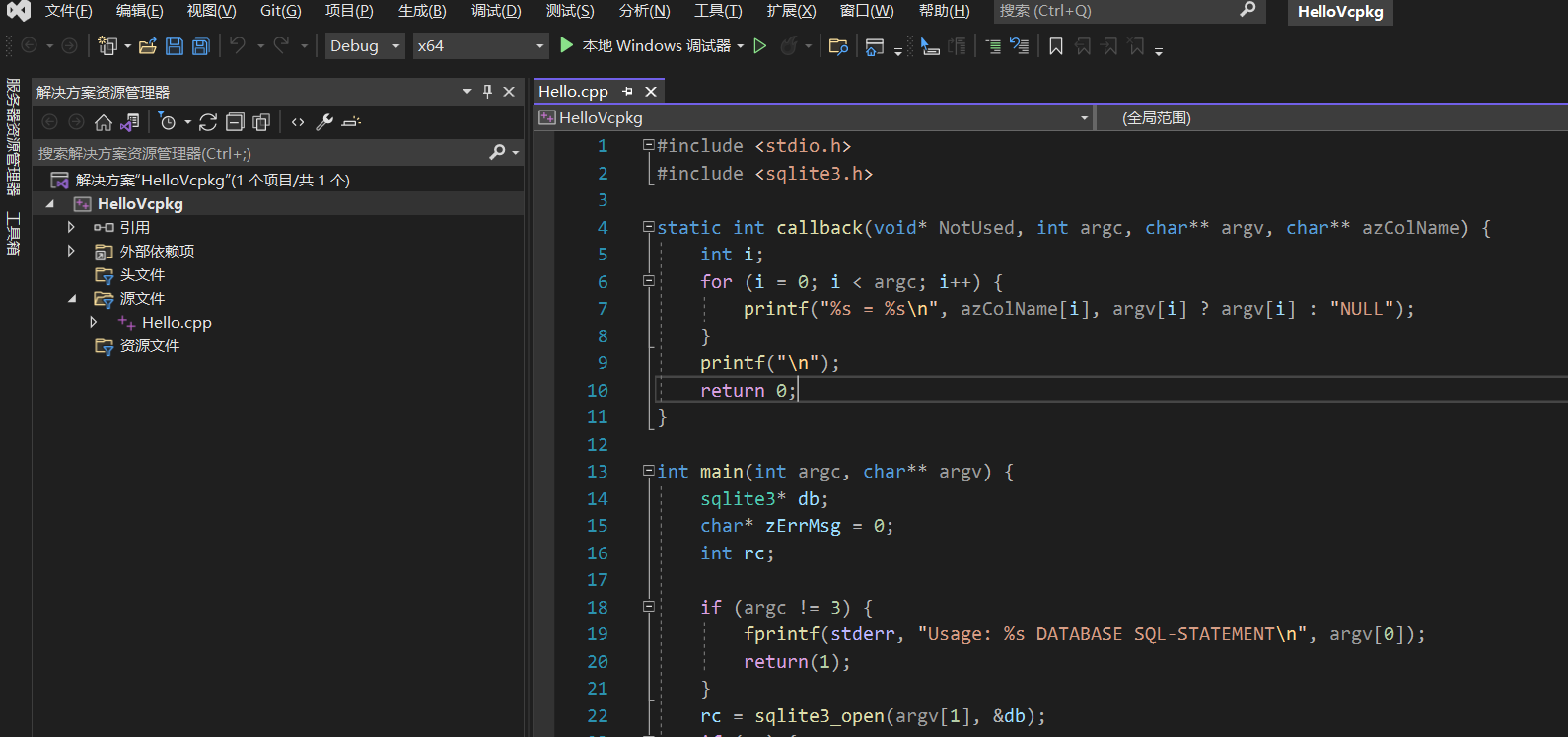Image resolution: width=1568 pixels, height=737 pixels.
Task: Open the 生成(B) build menu
Action: (422, 11)
